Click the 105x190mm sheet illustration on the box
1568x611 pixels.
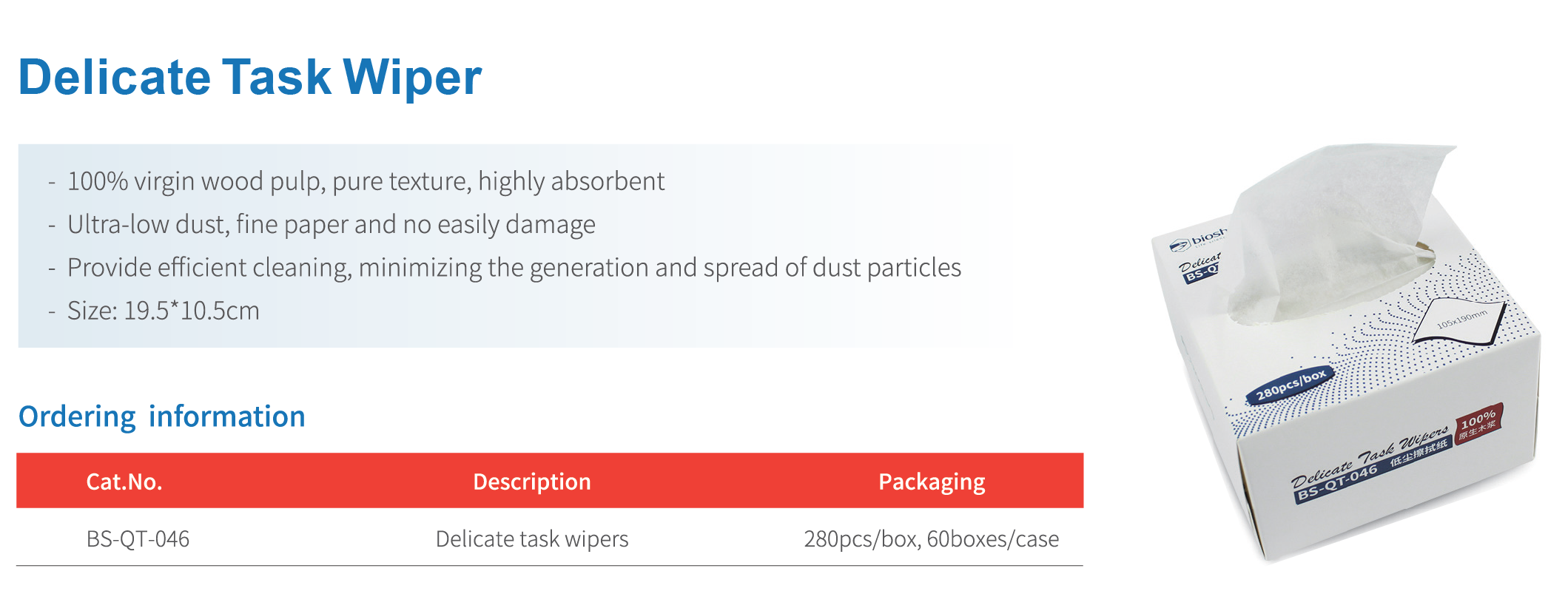[x=1460, y=323]
